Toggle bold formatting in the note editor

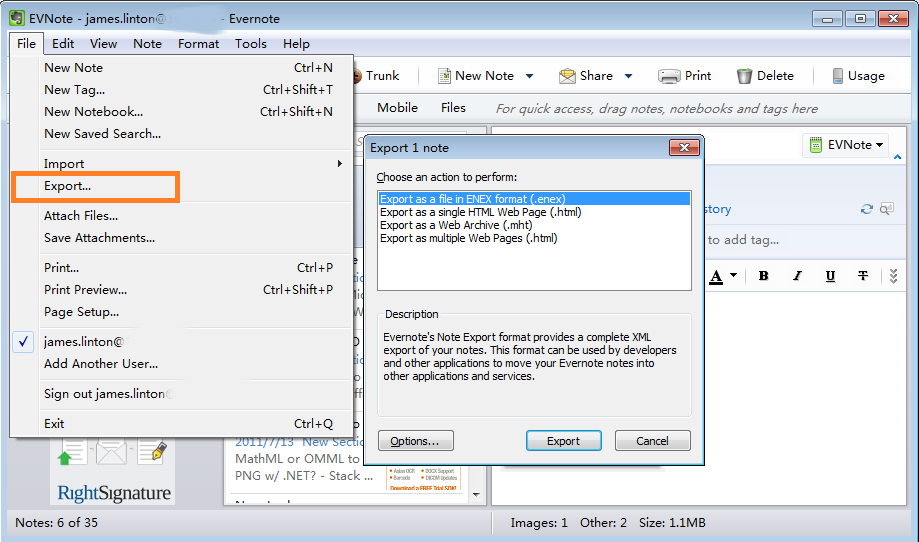(x=763, y=275)
